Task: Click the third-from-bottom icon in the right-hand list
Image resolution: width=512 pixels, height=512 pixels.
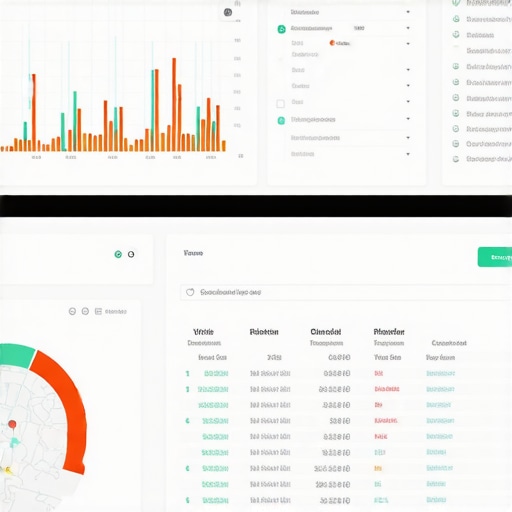Action: [456, 129]
